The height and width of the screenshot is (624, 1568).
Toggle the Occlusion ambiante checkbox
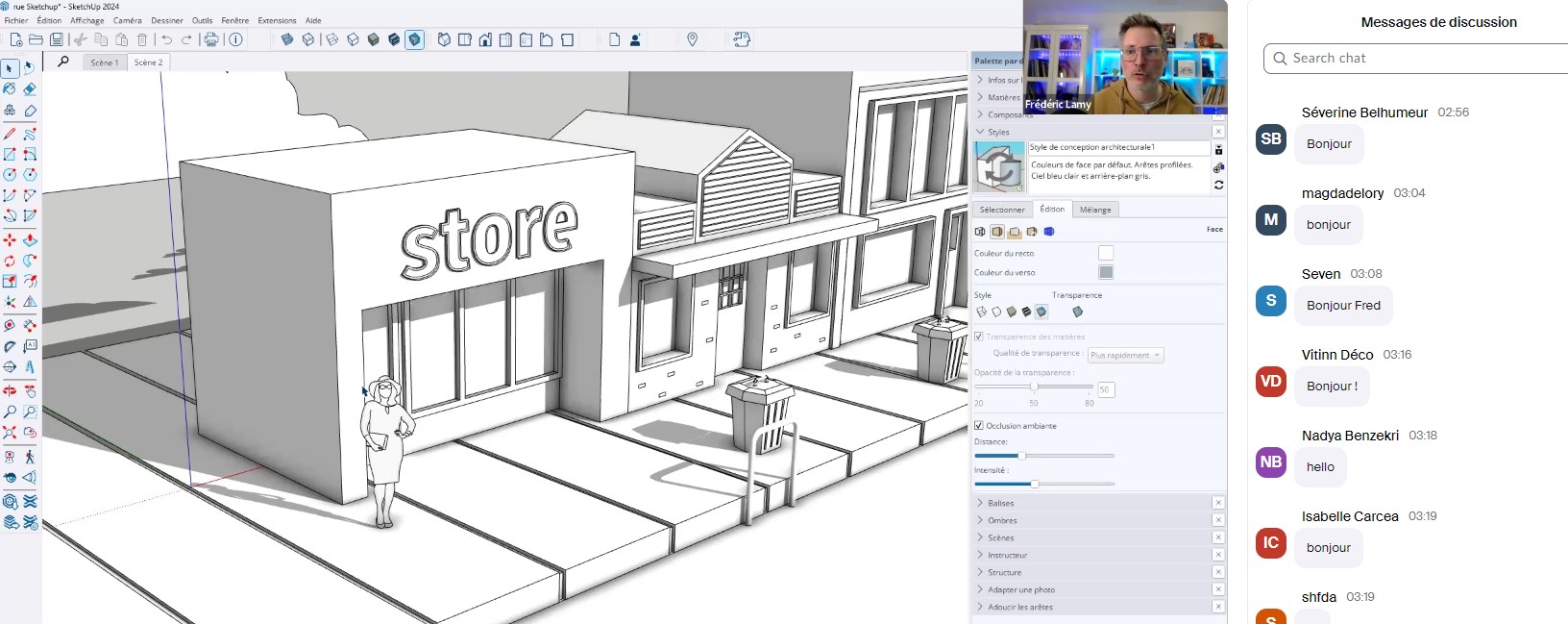coord(979,425)
